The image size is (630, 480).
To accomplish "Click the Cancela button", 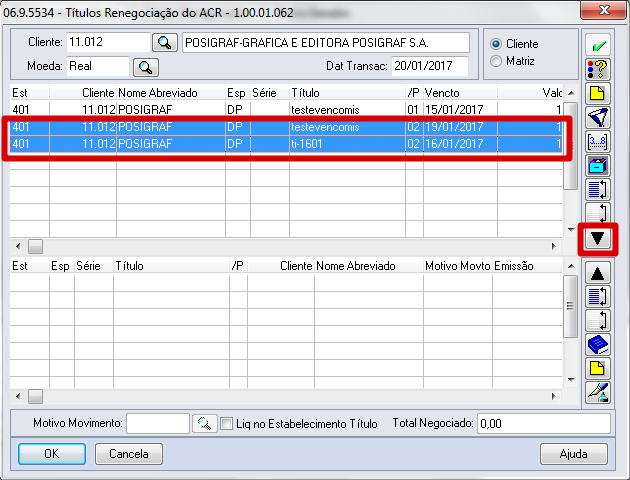I will pos(129,454).
